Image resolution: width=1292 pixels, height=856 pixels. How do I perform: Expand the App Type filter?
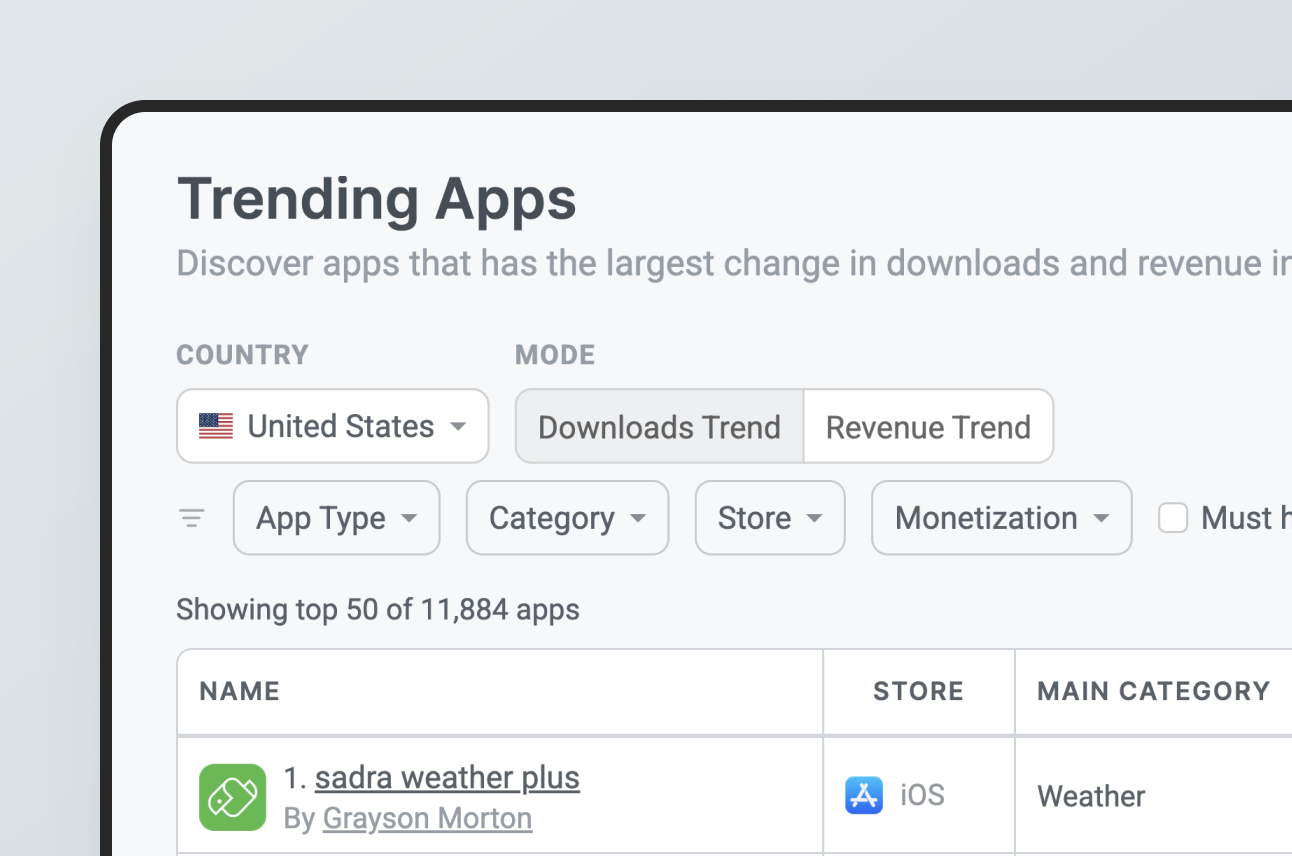pyautogui.click(x=336, y=518)
